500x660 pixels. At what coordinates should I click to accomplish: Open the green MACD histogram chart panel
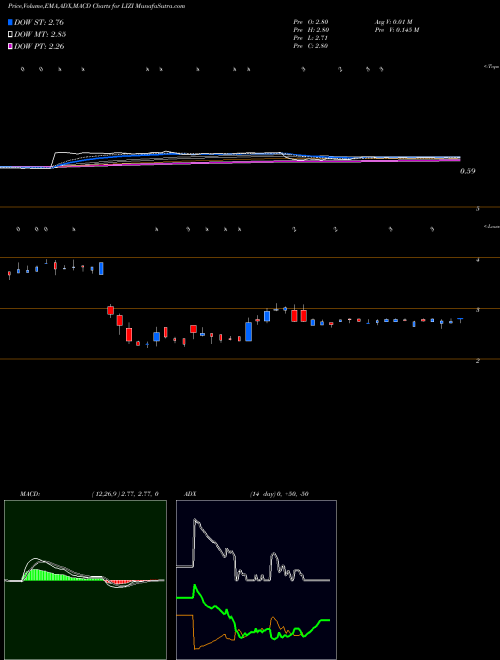click(85, 580)
